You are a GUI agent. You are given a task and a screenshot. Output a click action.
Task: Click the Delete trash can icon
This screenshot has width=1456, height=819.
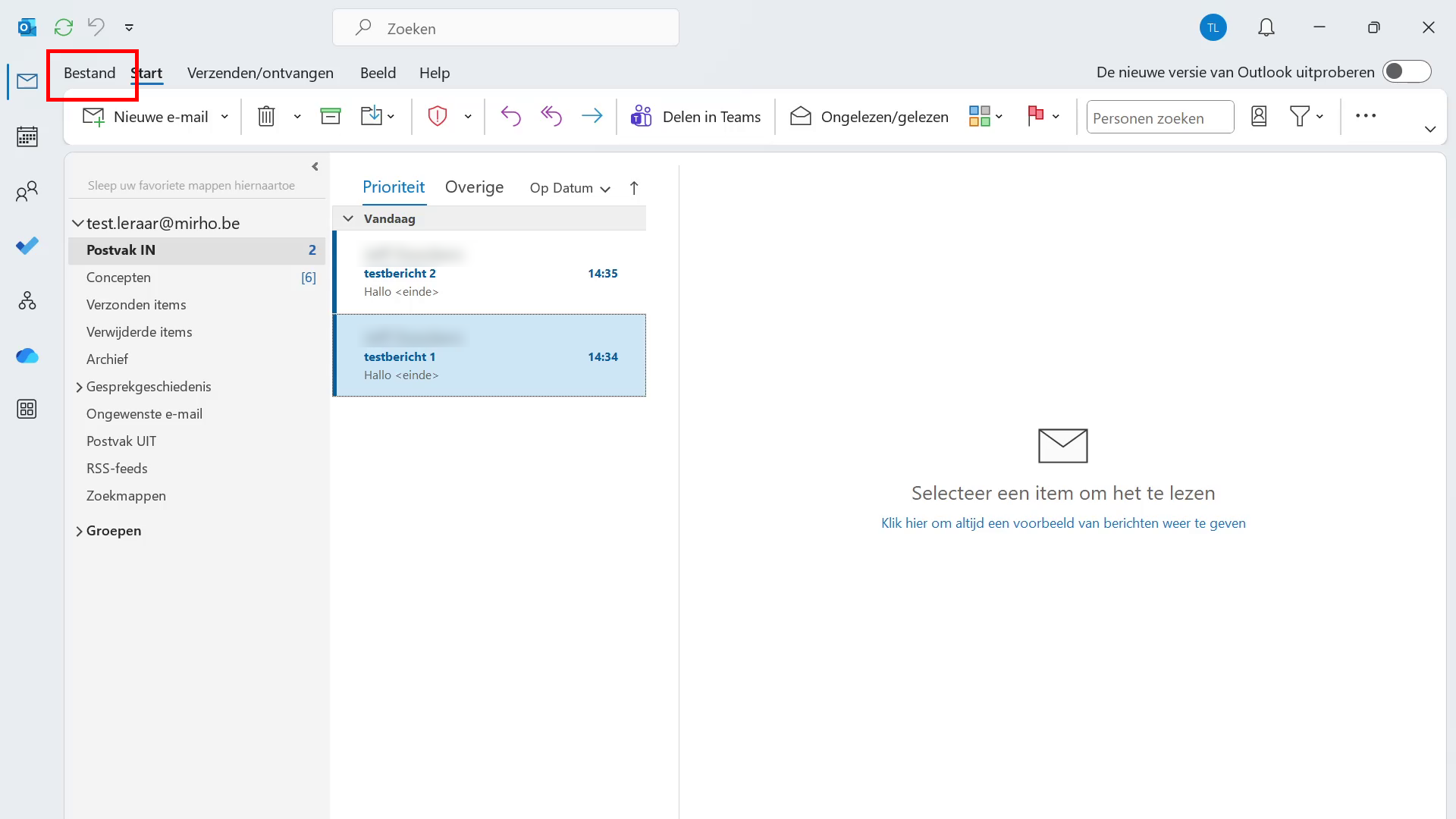(266, 116)
